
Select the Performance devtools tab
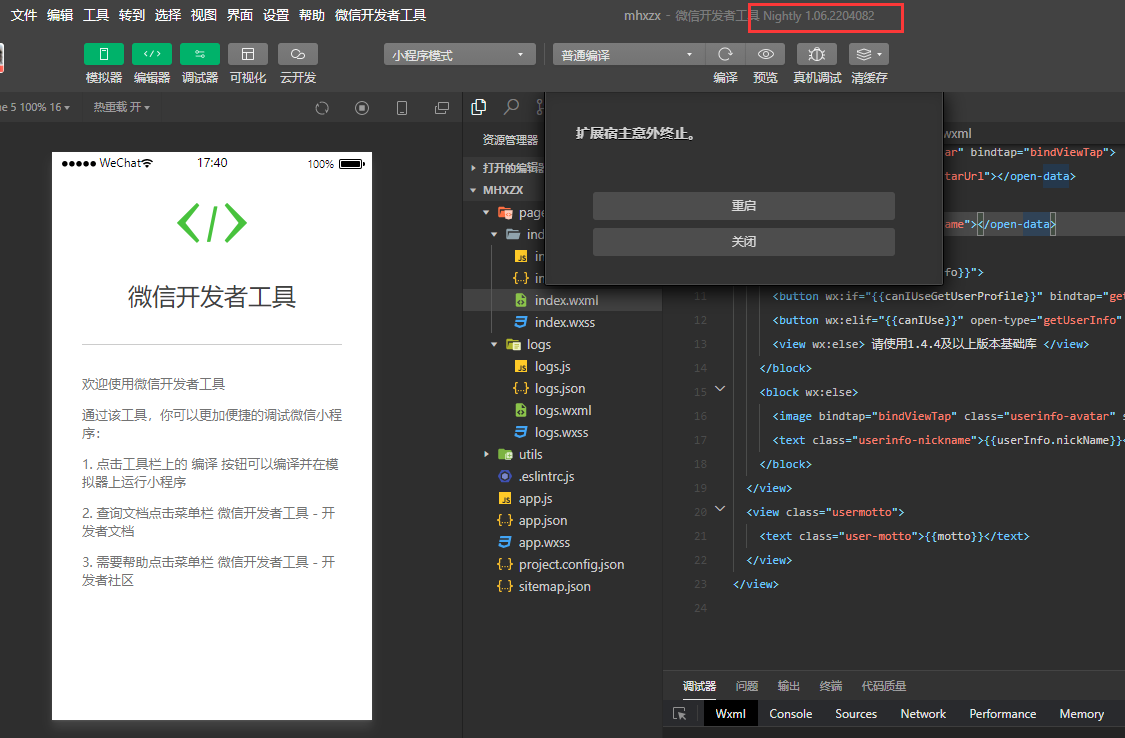pos(1003,714)
